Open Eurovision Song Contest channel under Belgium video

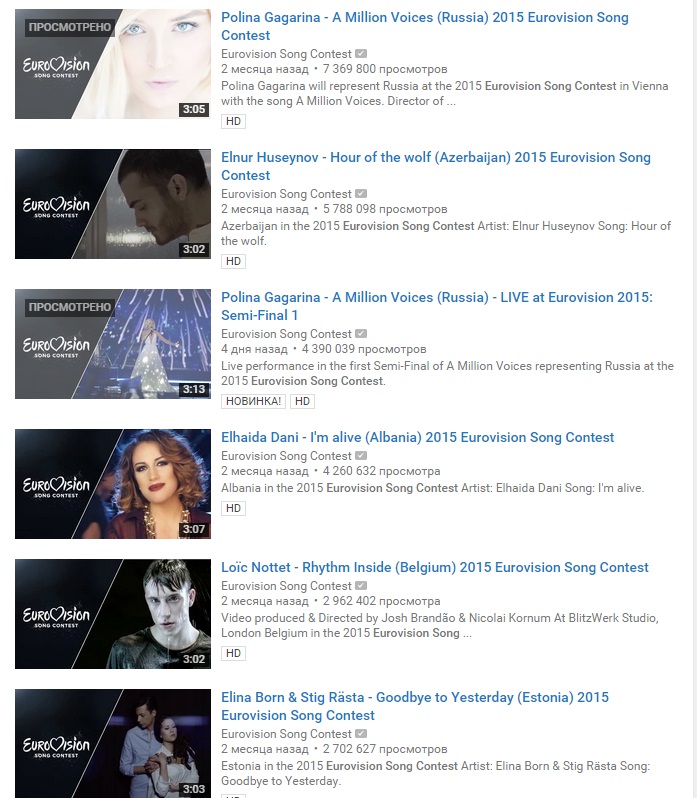click(286, 586)
